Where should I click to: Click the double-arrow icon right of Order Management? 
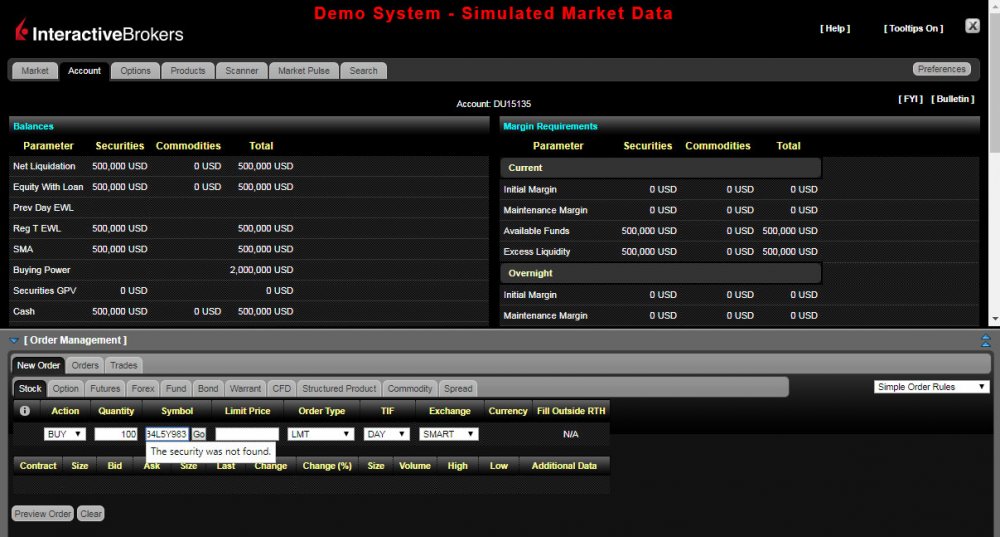(x=986, y=341)
